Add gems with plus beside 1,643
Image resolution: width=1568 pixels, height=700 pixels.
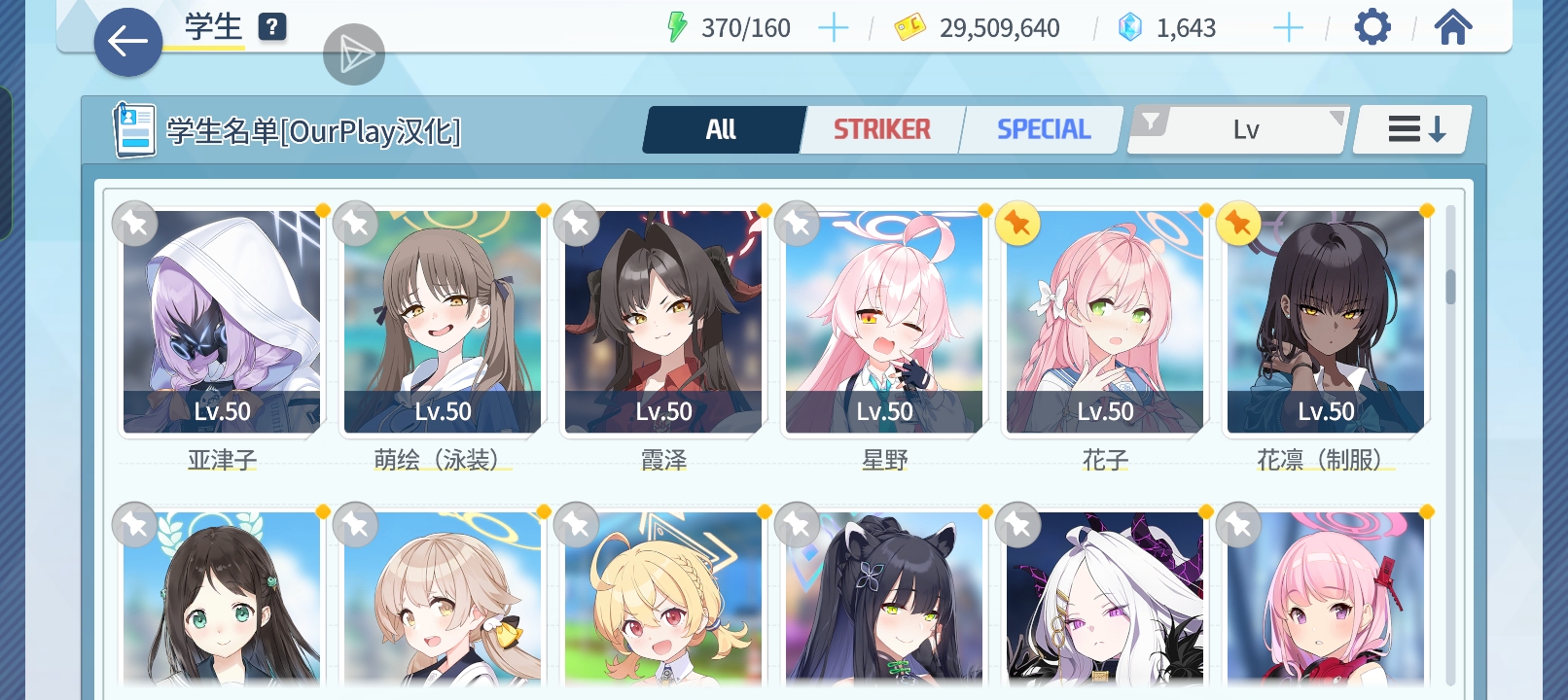coord(1288,28)
